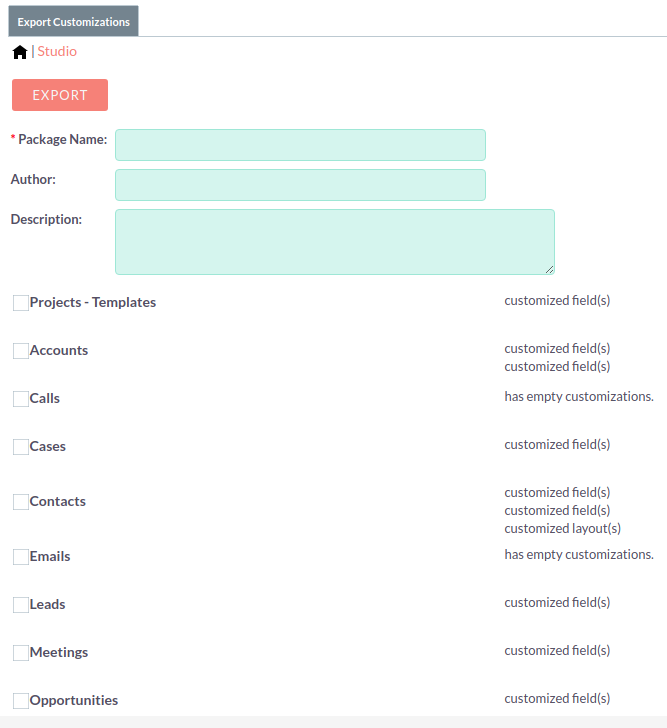
Task: Open the Studio breadcrumb link
Action: pos(57,51)
